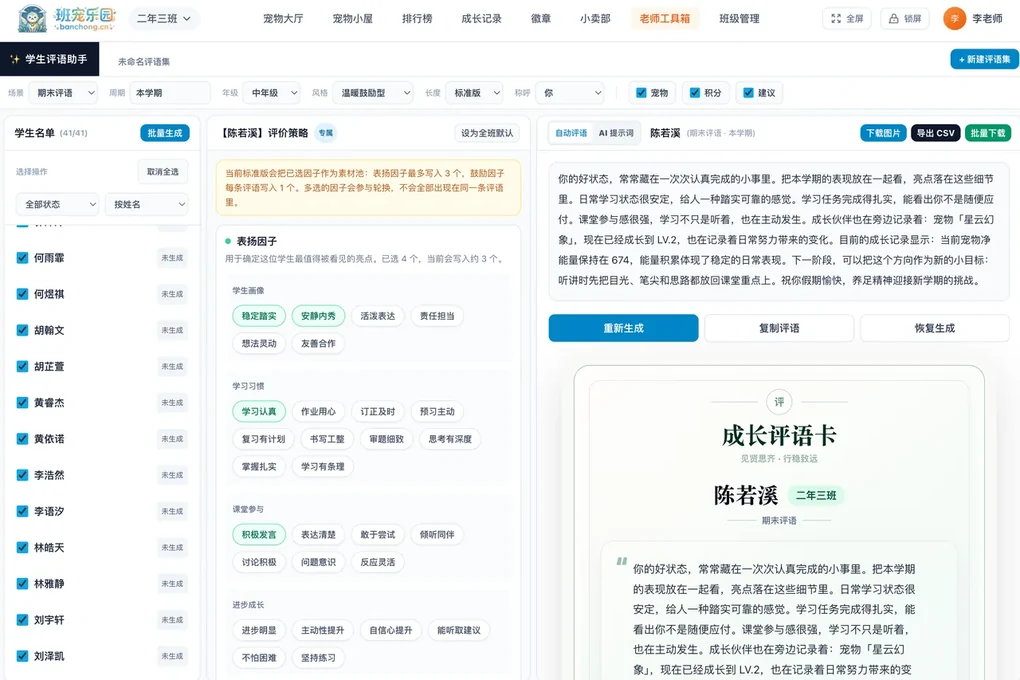Toggle the 积分 checkbox

(x=695, y=93)
